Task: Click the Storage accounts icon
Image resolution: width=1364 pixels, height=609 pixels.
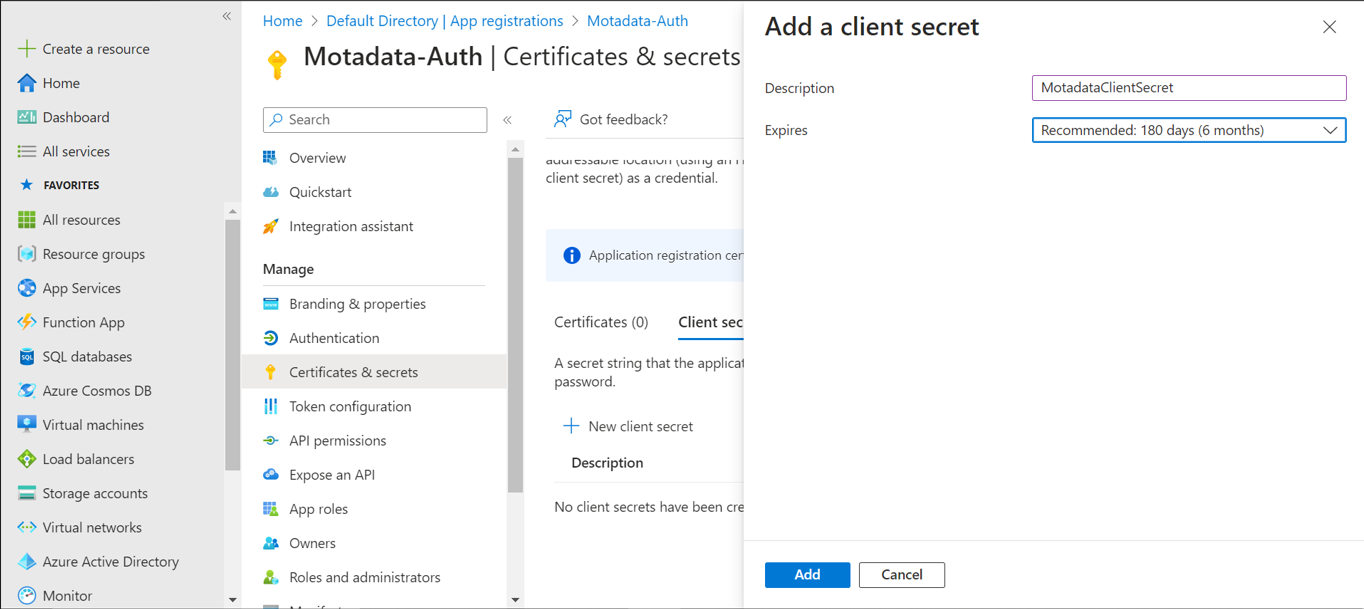Action: 27,493
